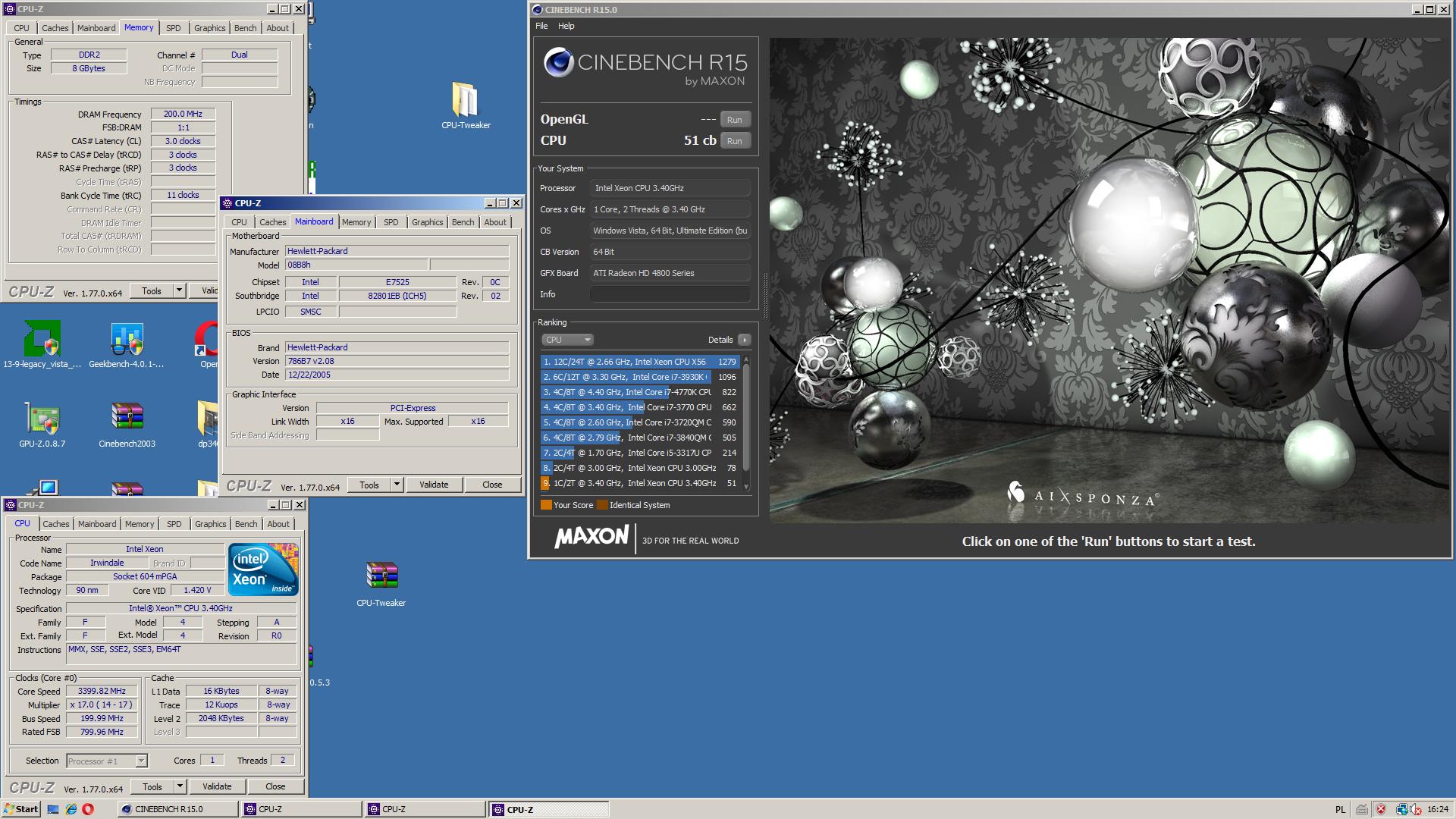Open Tools dropdown arrow in CPU-Z CPU window
The height and width of the screenshot is (819, 1456).
pyautogui.click(x=180, y=786)
